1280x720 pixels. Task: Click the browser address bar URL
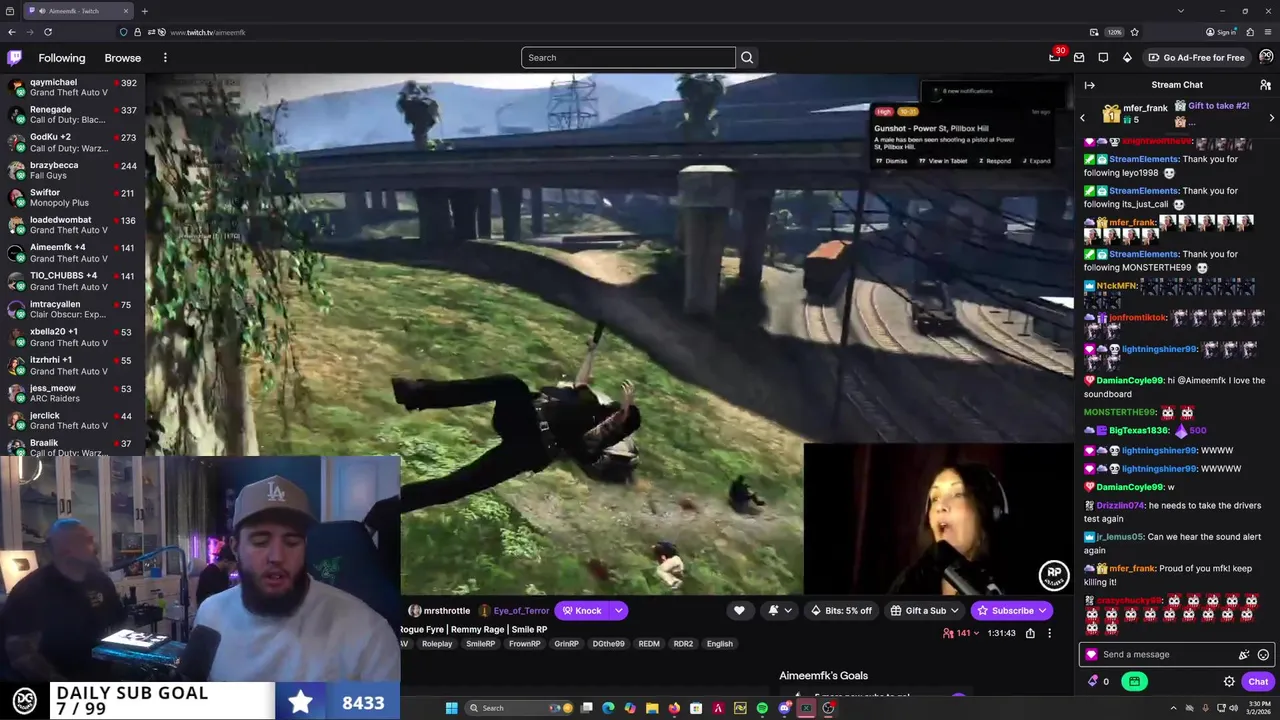[207, 32]
